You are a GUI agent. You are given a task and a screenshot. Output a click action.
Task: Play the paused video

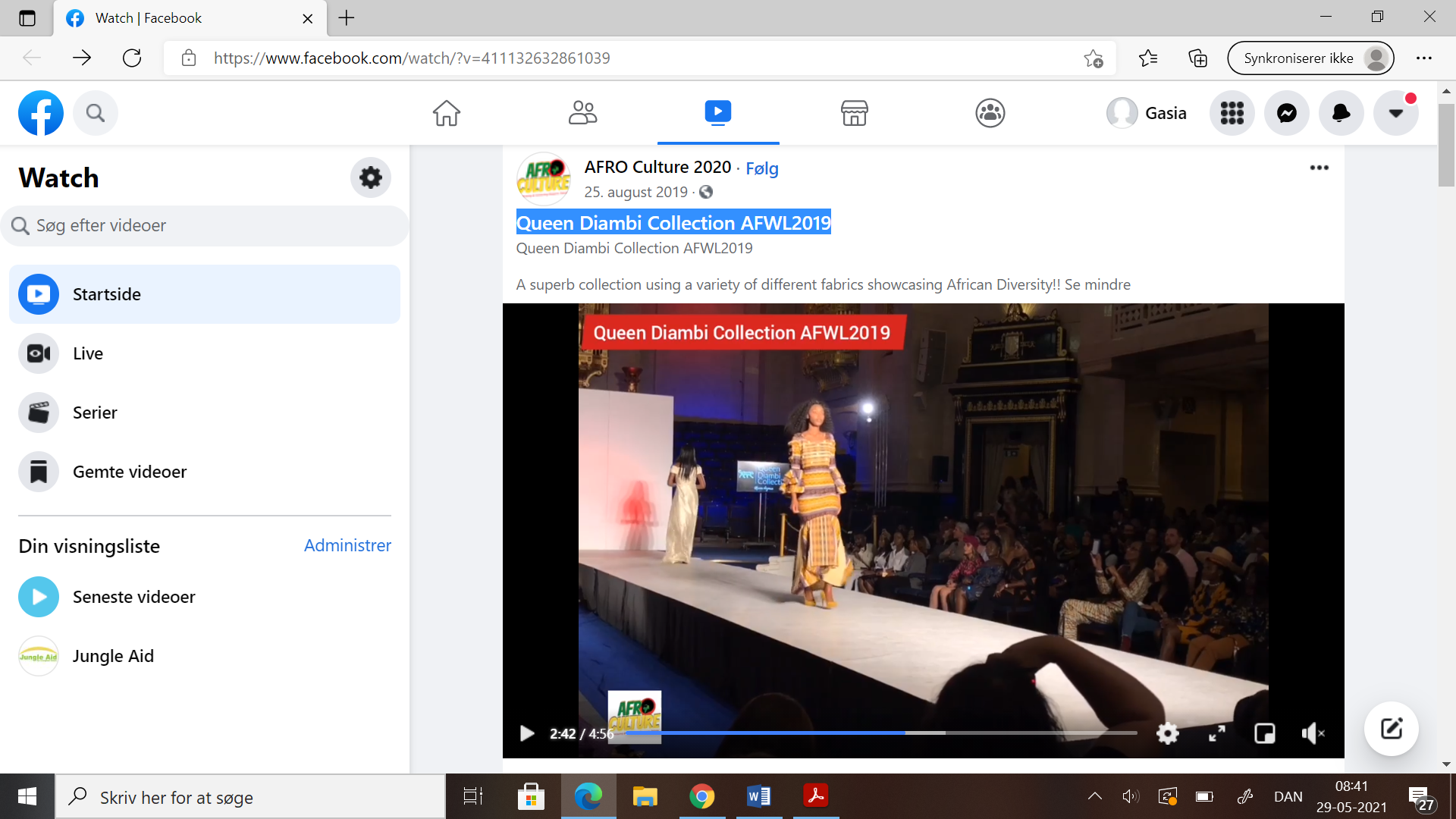527,733
